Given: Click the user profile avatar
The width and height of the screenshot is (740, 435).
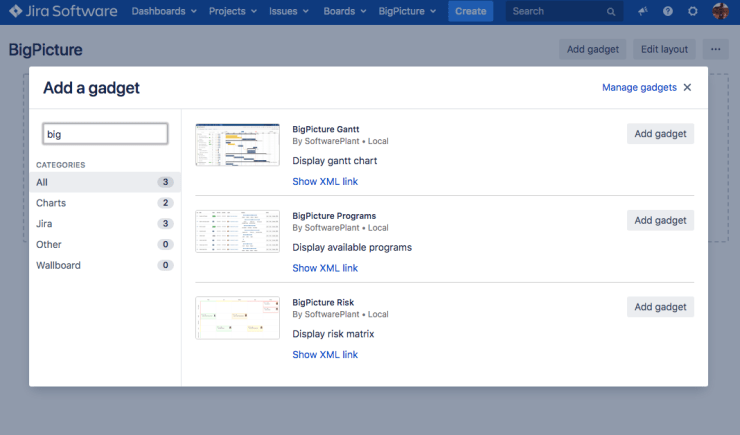Looking at the screenshot, I should [x=721, y=12].
